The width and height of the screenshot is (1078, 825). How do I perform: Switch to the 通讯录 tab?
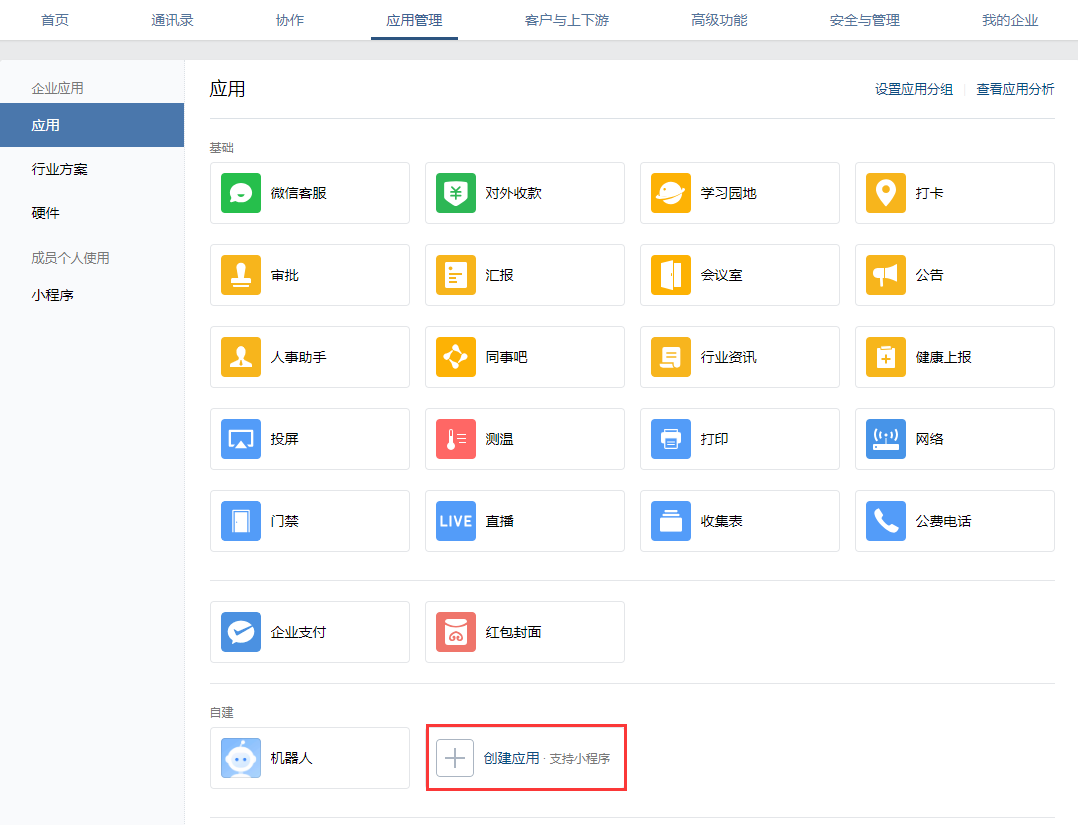click(x=172, y=20)
